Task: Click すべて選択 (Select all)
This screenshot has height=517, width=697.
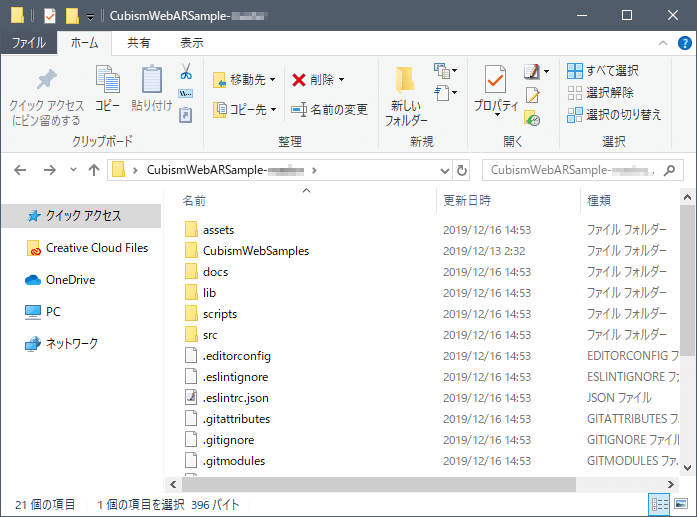Action: [x=603, y=71]
